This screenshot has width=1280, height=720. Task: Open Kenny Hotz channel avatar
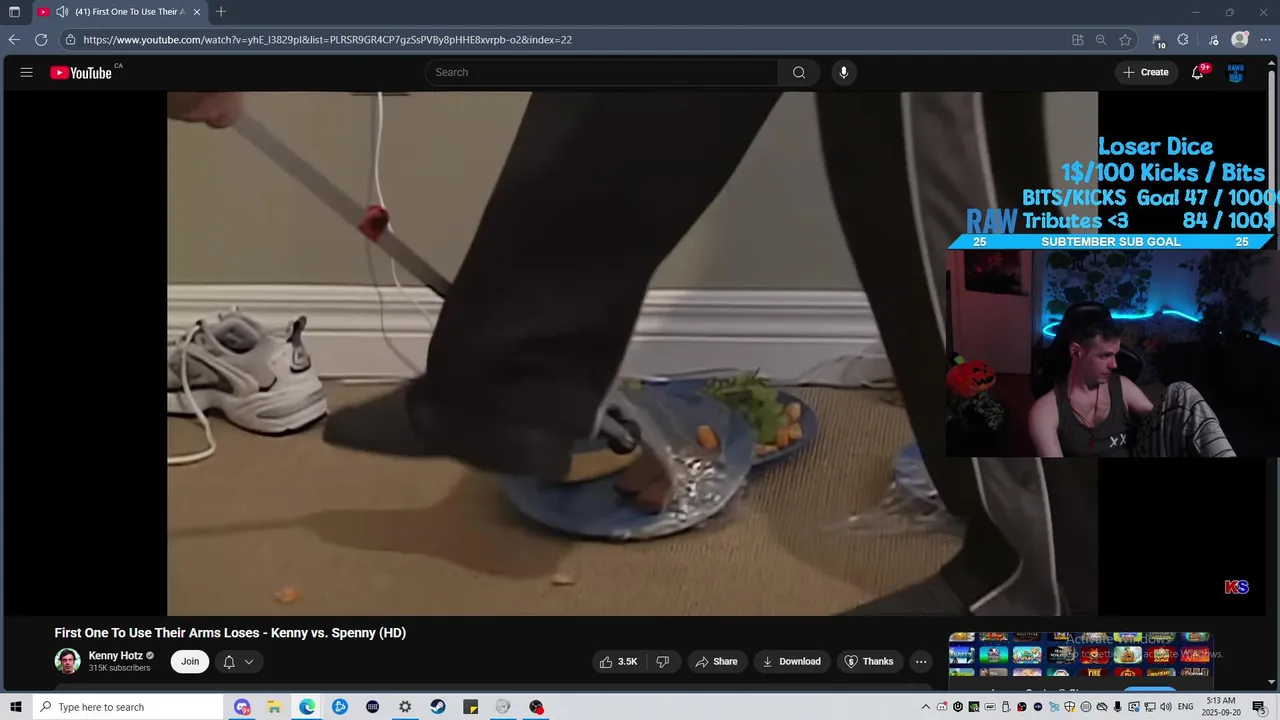pos(67,661)
